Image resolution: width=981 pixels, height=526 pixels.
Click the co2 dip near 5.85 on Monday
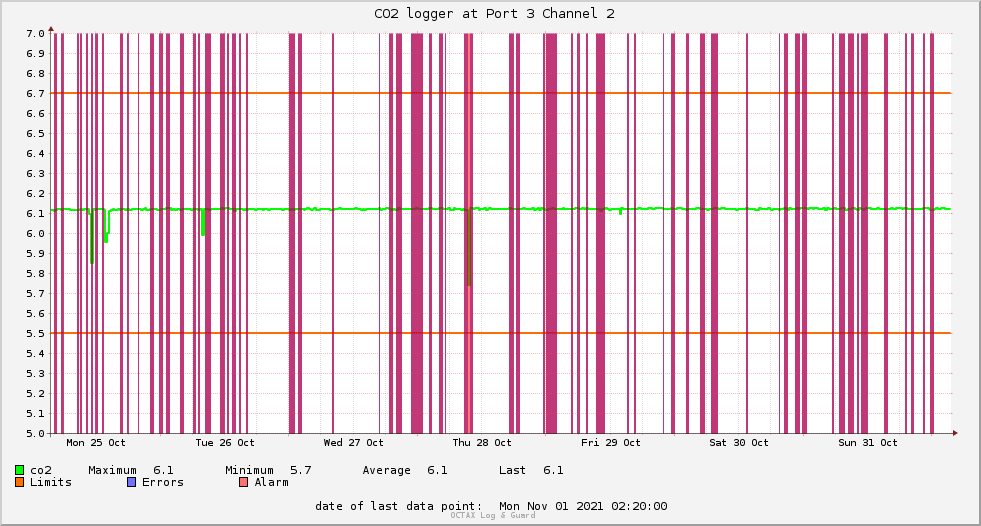[x=91, y=238]
